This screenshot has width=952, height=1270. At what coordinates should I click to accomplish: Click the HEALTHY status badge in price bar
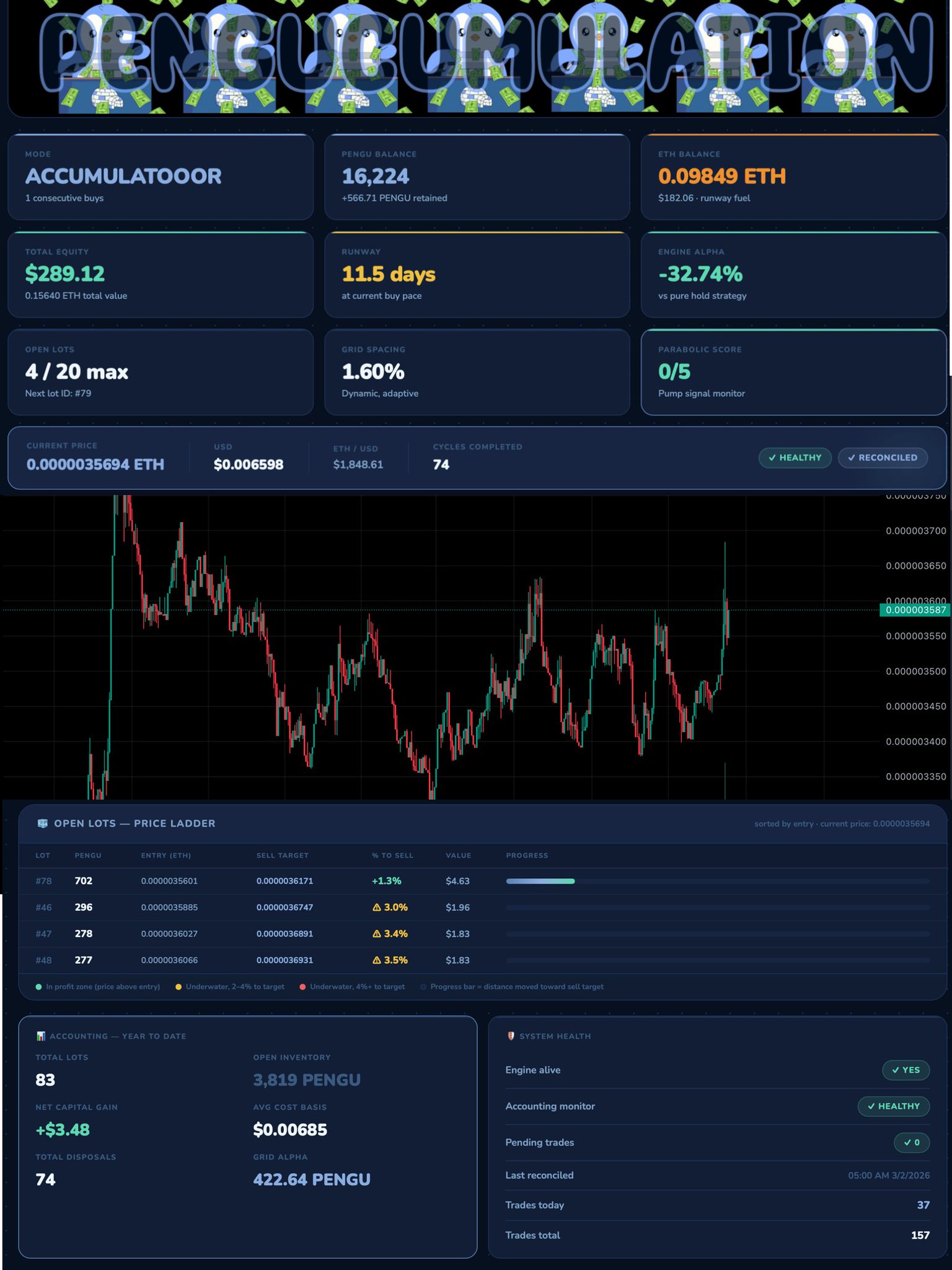795,458
